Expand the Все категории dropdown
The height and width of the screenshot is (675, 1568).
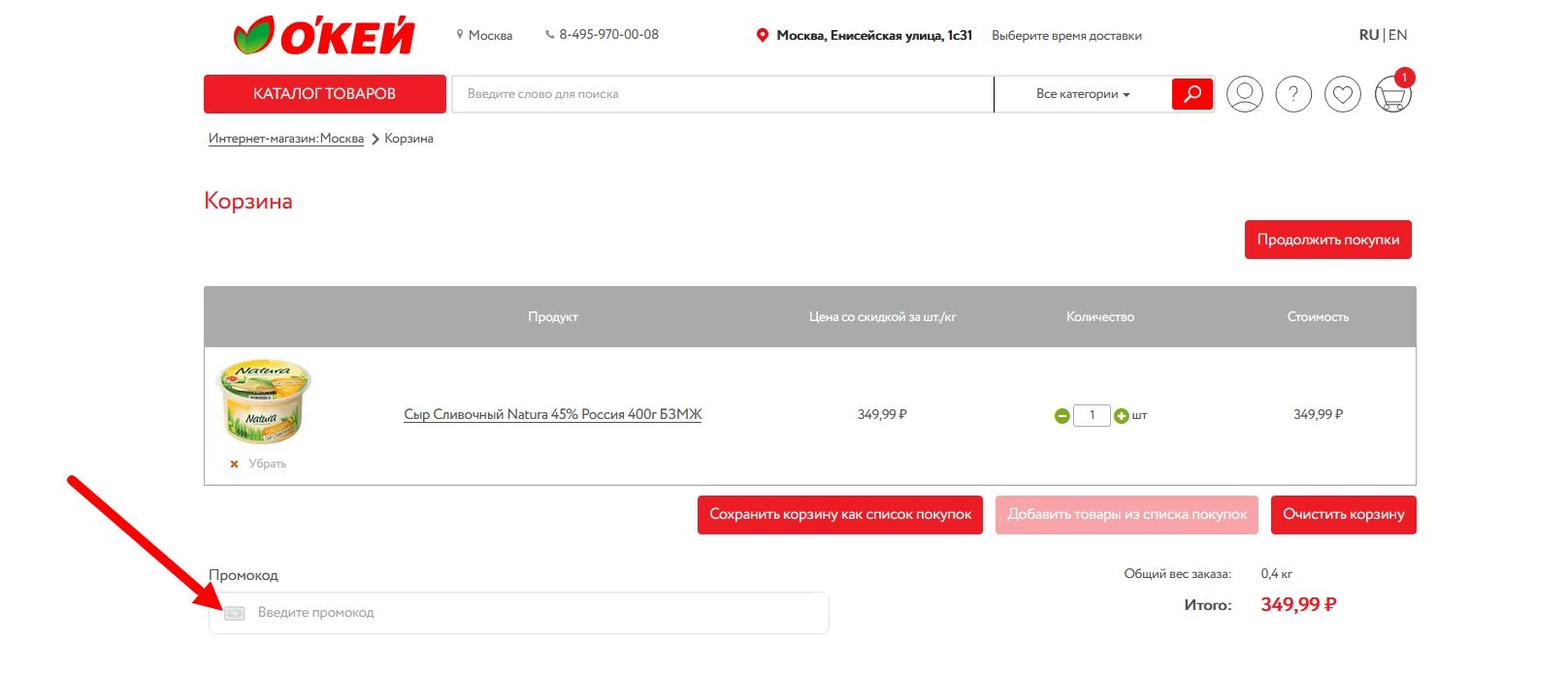click(x=1082, y=94)
